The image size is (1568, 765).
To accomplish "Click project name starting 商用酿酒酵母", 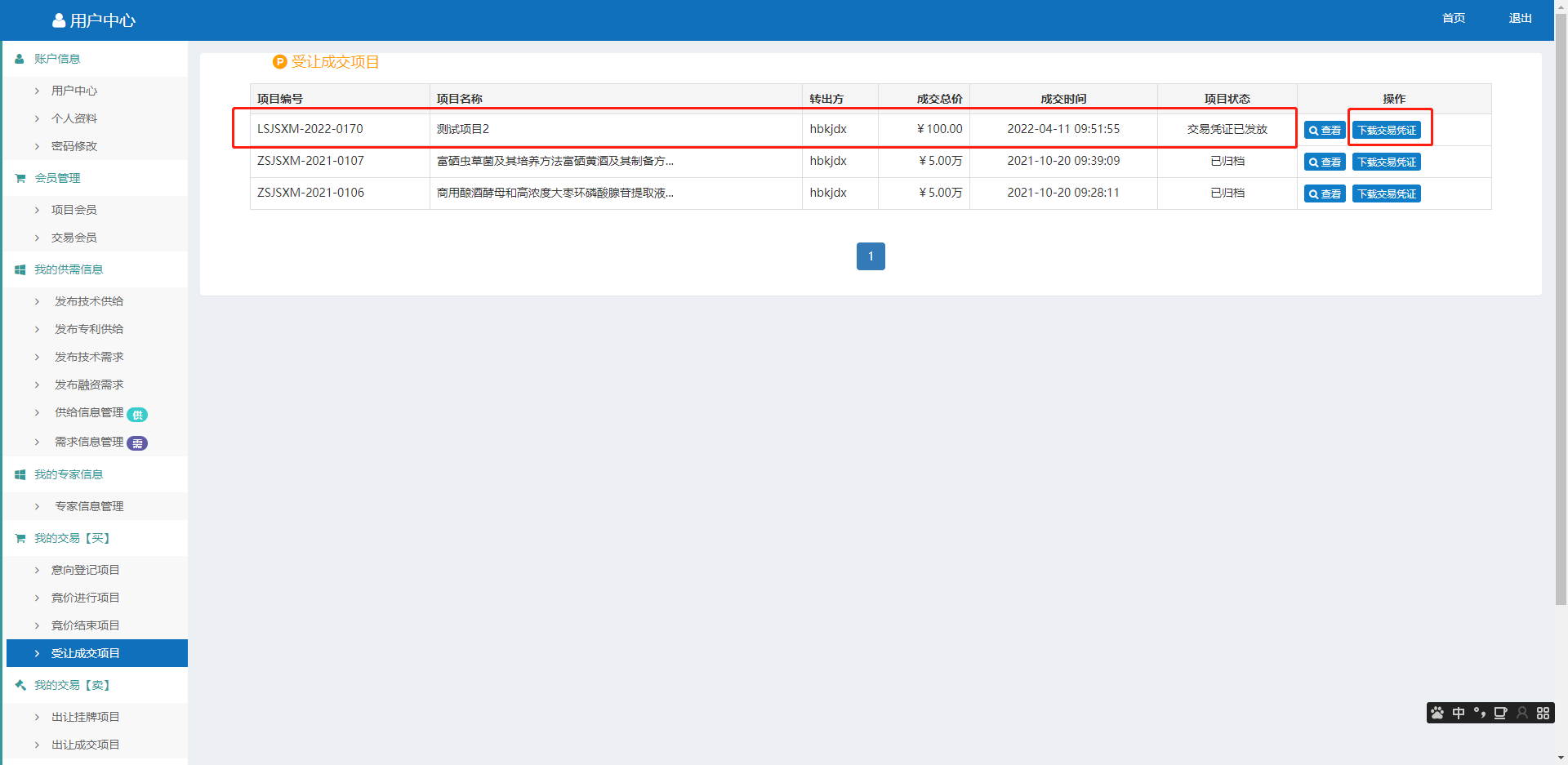I will coord(555,193).
